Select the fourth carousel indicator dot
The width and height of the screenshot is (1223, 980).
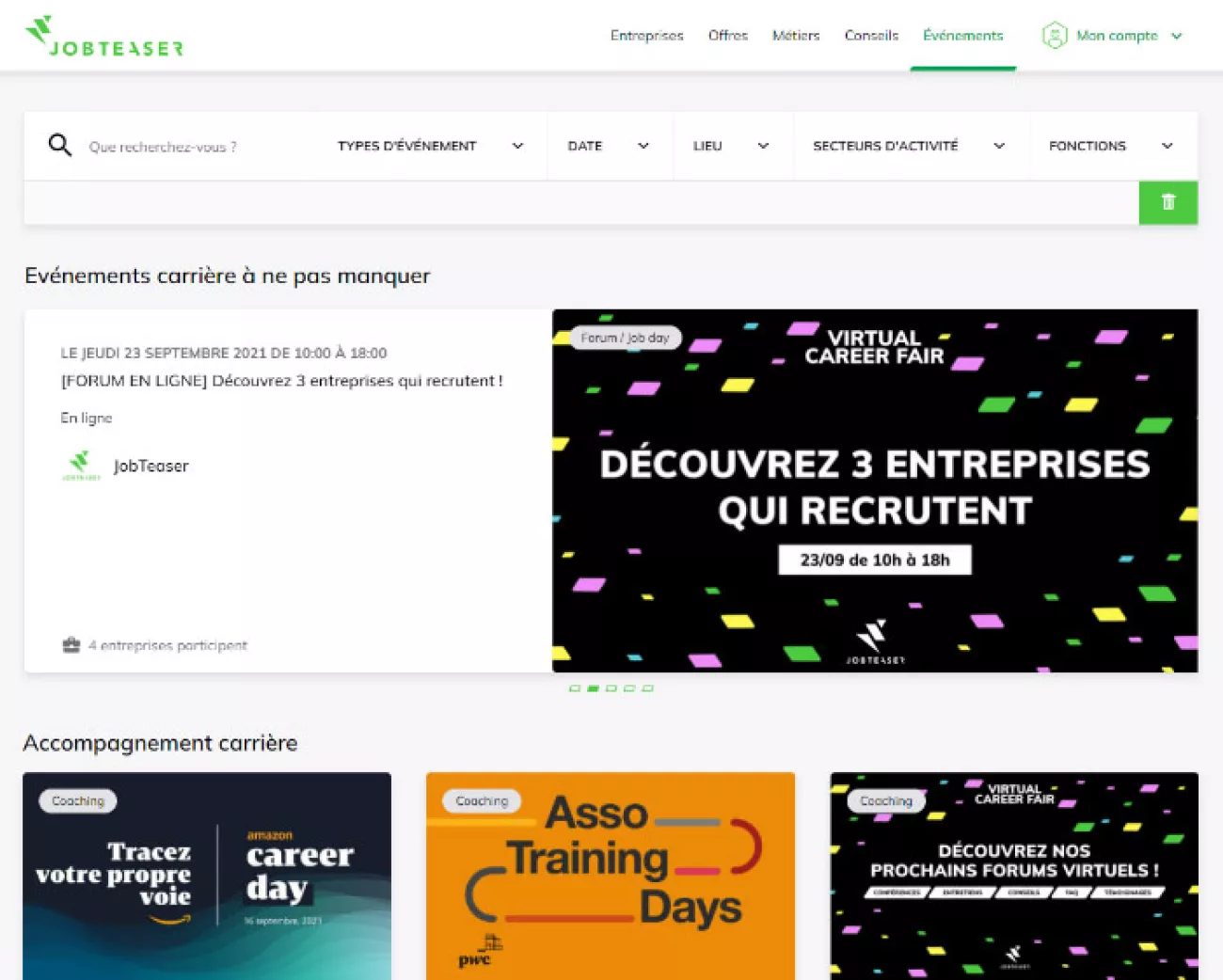[x=629, y=688]
